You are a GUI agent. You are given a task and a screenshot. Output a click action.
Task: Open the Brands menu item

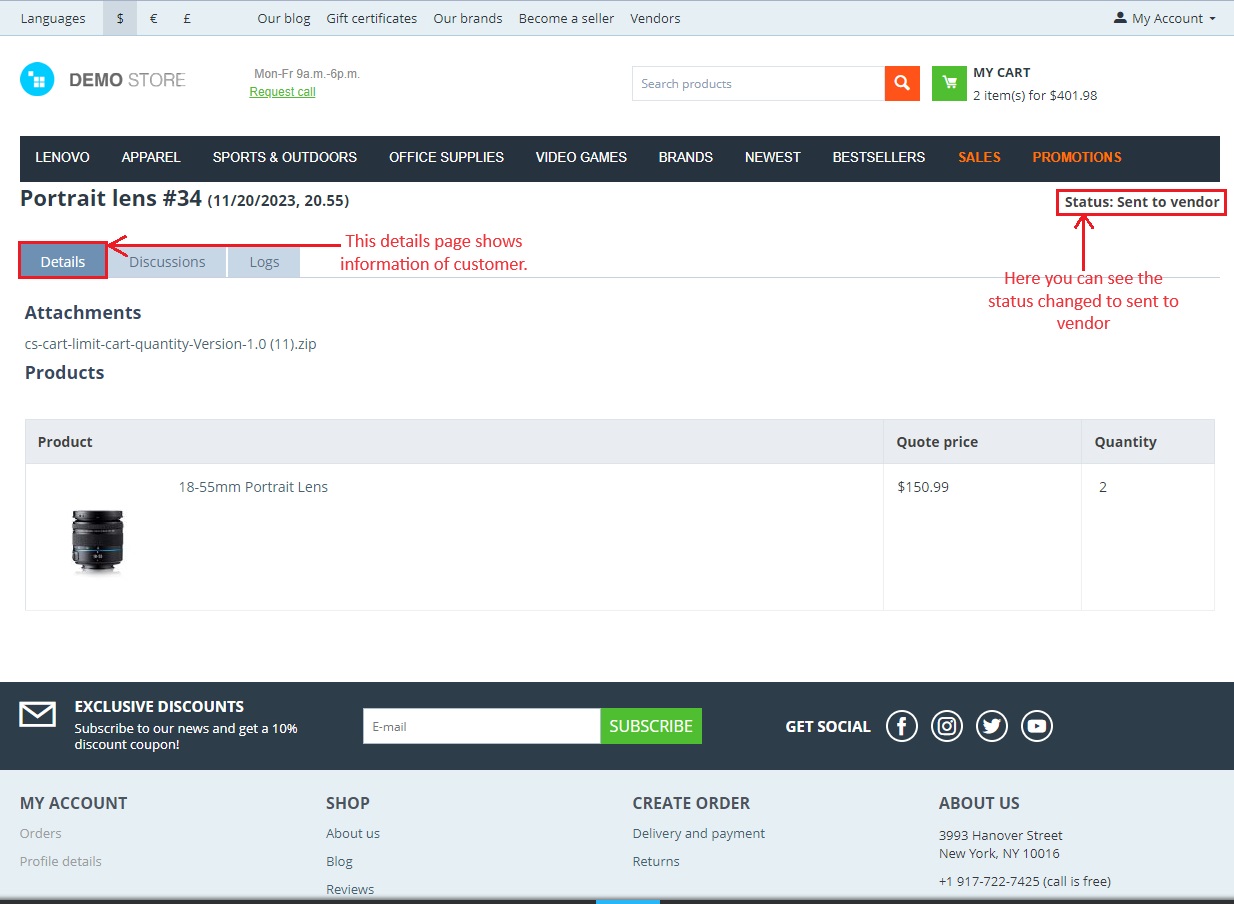coord(686,157)
